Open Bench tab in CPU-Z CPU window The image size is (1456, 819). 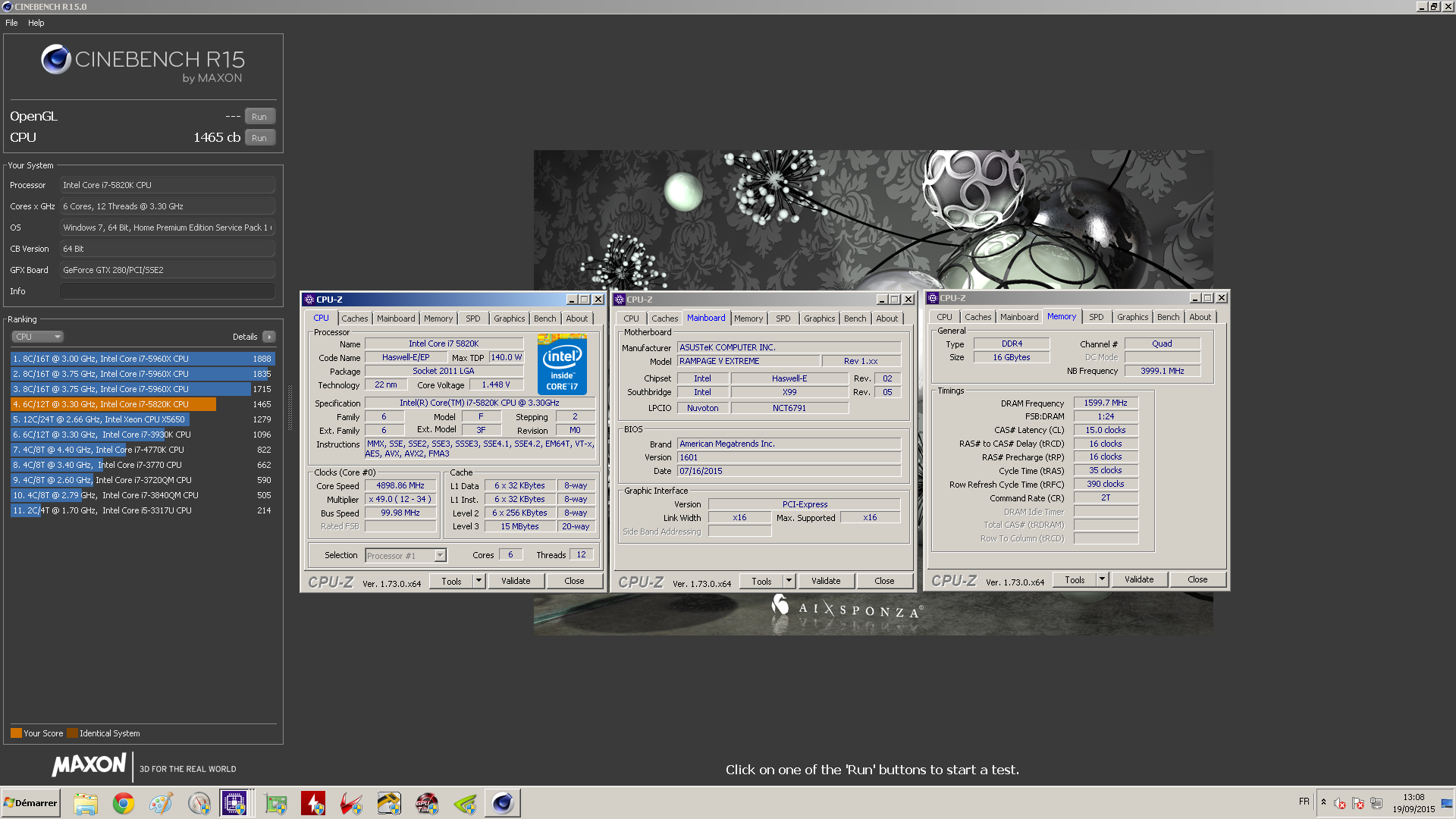pos(544,318)
